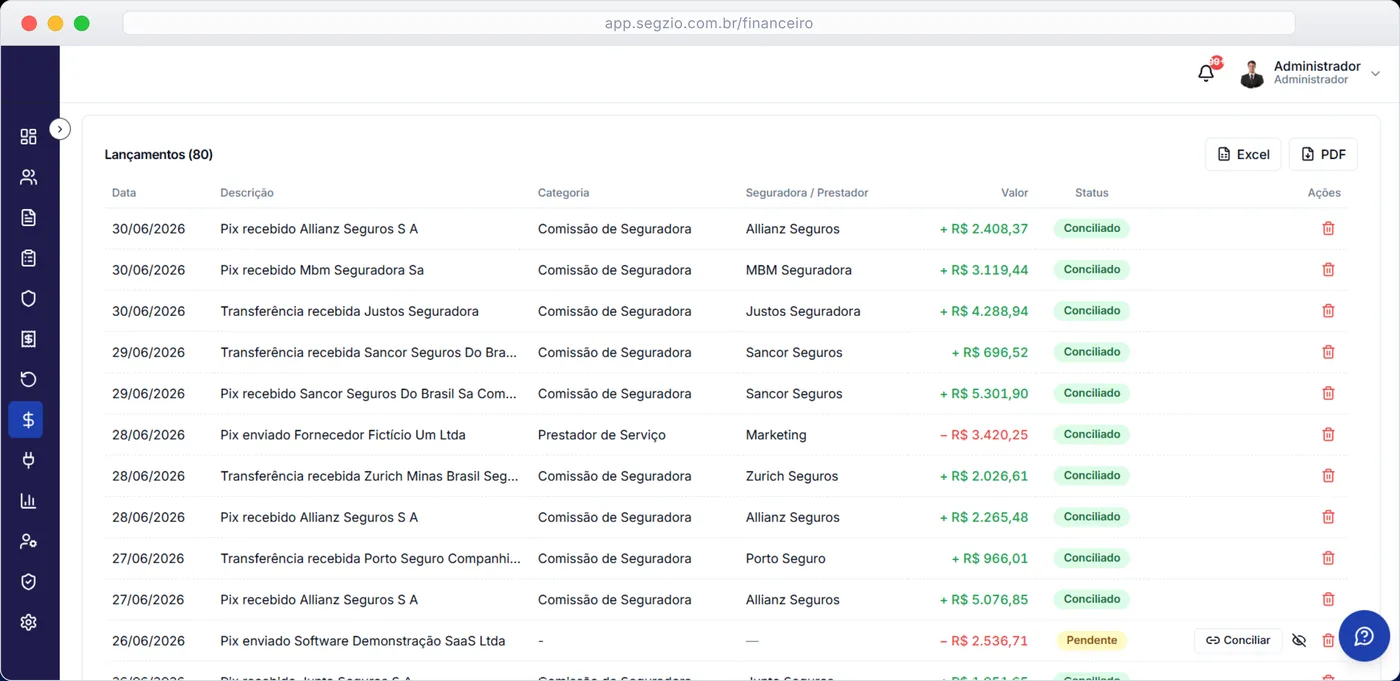The image size is (1400, 681).
Task: Open the plain shield icon in sidebar
Action: tap(28, 298)
